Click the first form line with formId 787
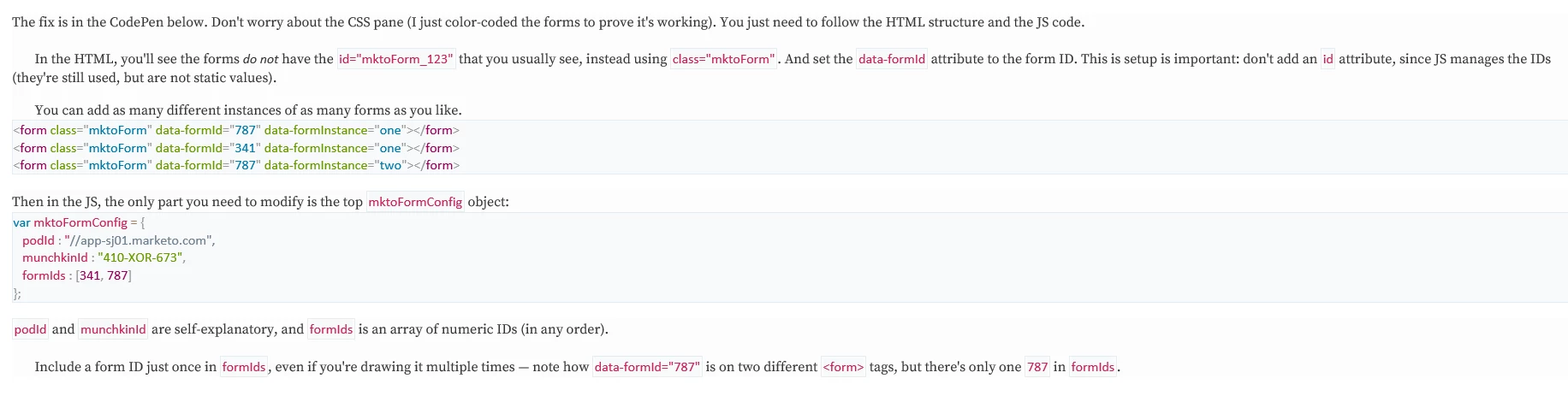The width and height of the screenshot is (1568, 402). pos(236,130)
